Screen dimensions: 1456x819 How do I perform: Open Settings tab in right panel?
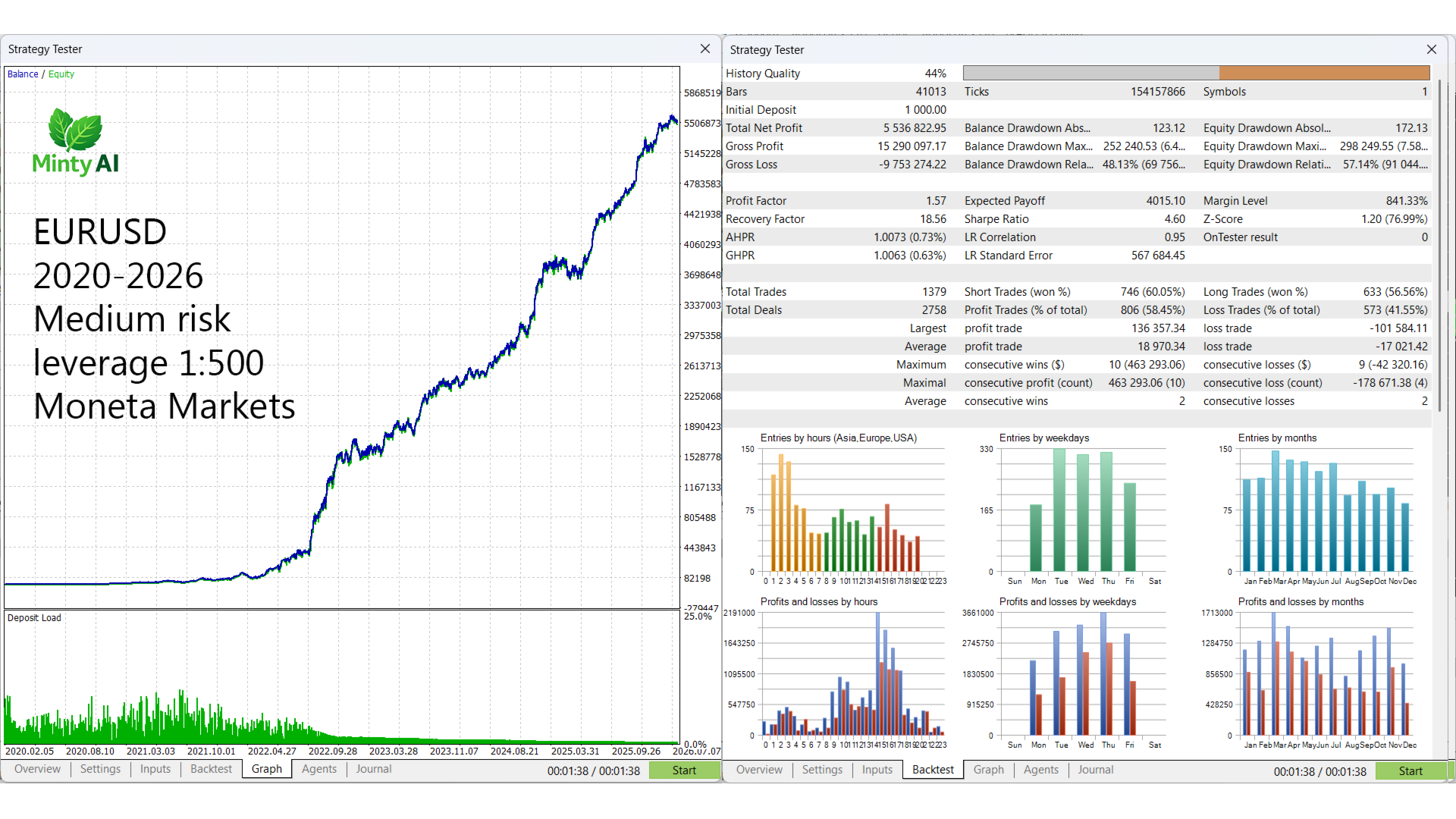[x=822, y=770]
